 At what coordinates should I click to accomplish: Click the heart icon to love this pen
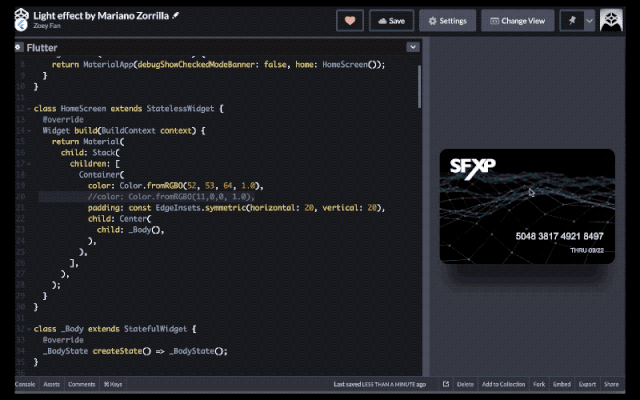(x=350, y=20)
